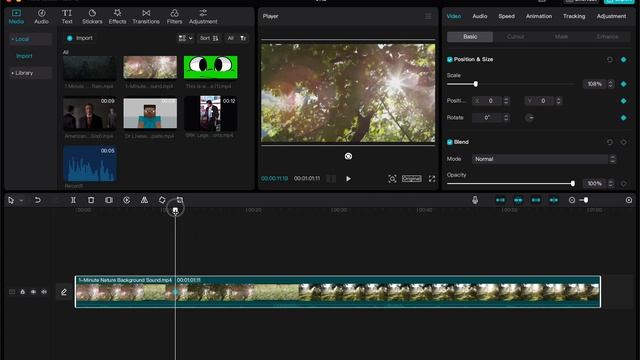Undo the last edit in the timeline toolbar
Viewport: 640px width, 360px height.
[x=38, y=200]
